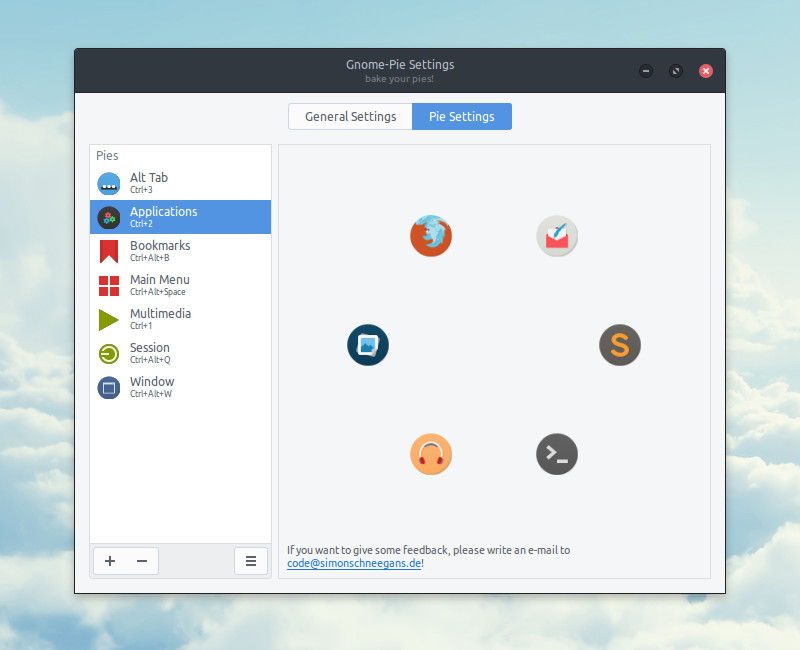Screen dimensions: 800x650
Task: Select the Bookmarks pie label
Action: [x=160, y=245]
